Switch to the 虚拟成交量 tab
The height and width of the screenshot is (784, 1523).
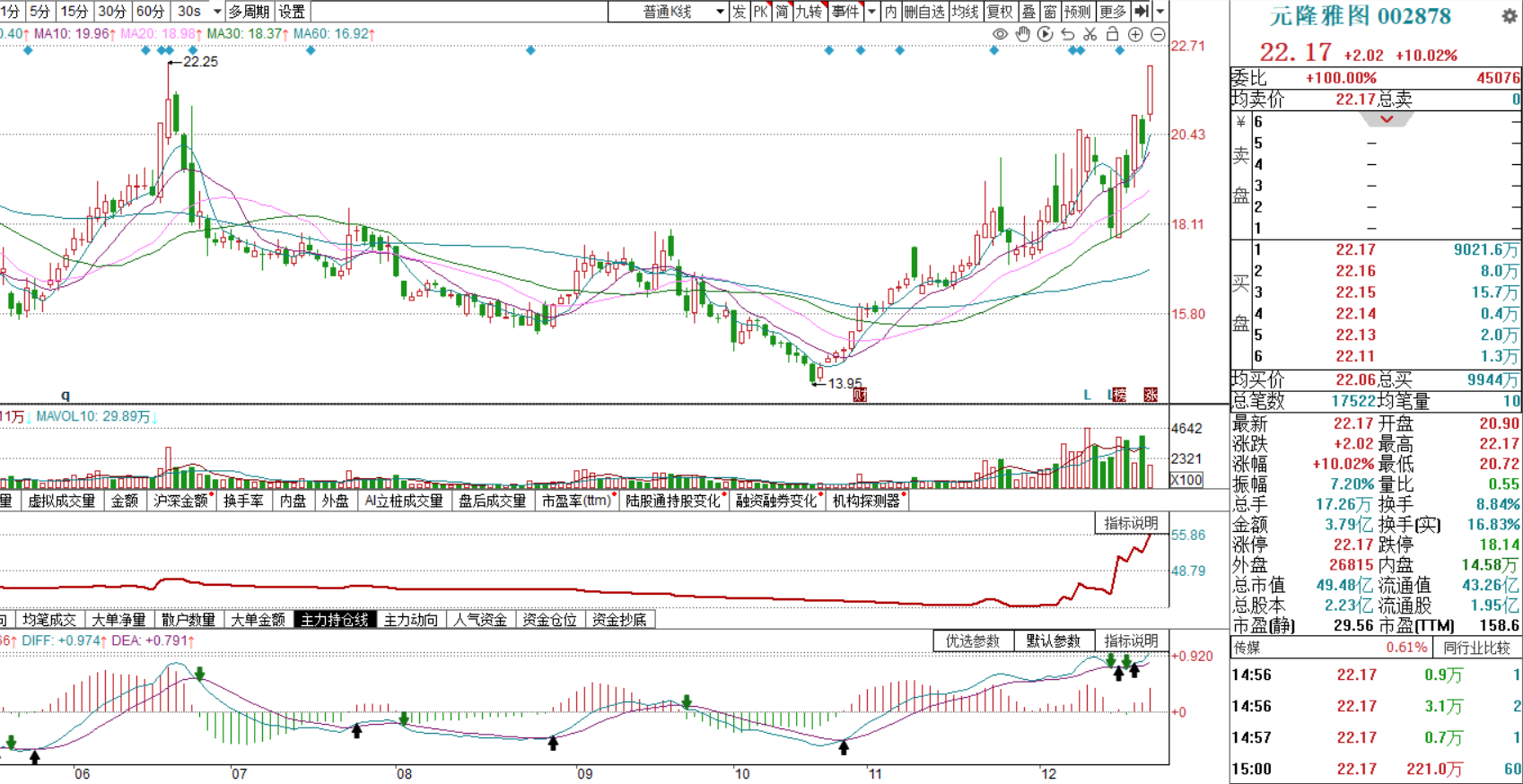62,501
